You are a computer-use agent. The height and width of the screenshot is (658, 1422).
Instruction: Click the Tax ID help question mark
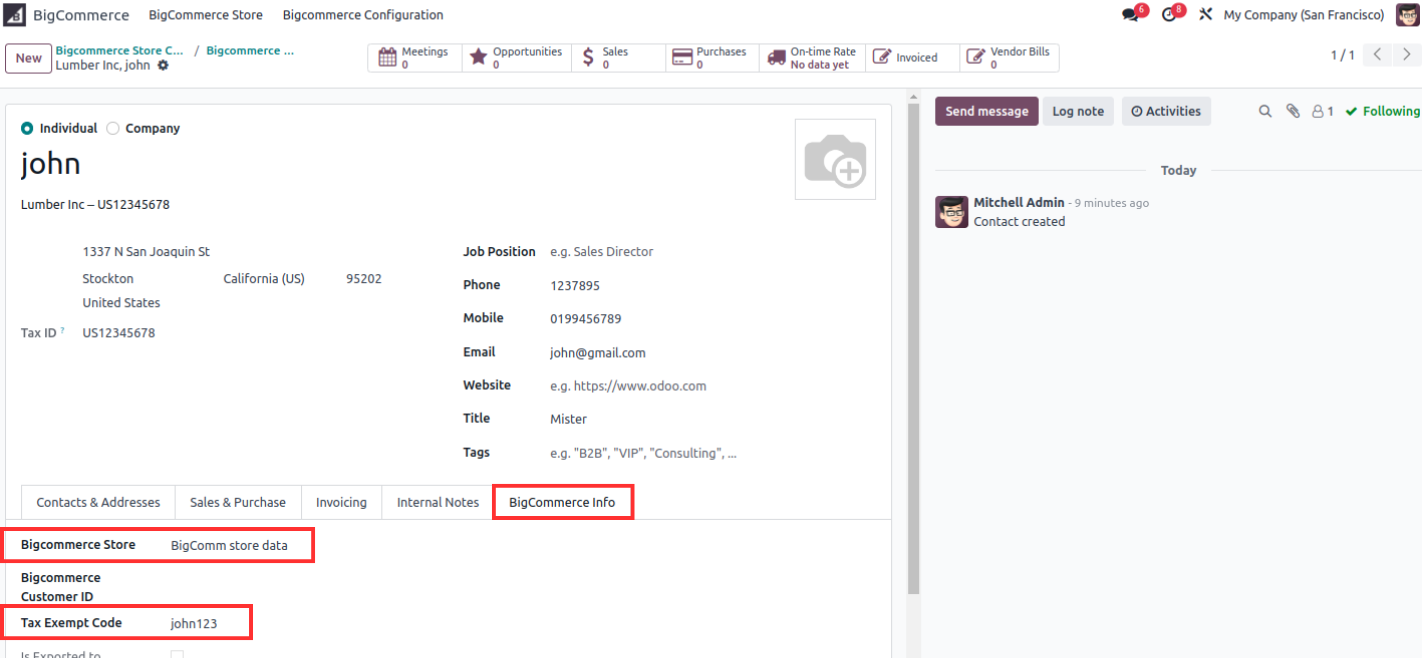[62, 330]
